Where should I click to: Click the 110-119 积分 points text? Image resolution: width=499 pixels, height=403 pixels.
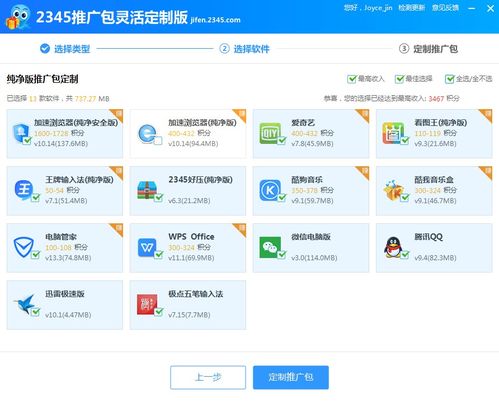point(435,133)
